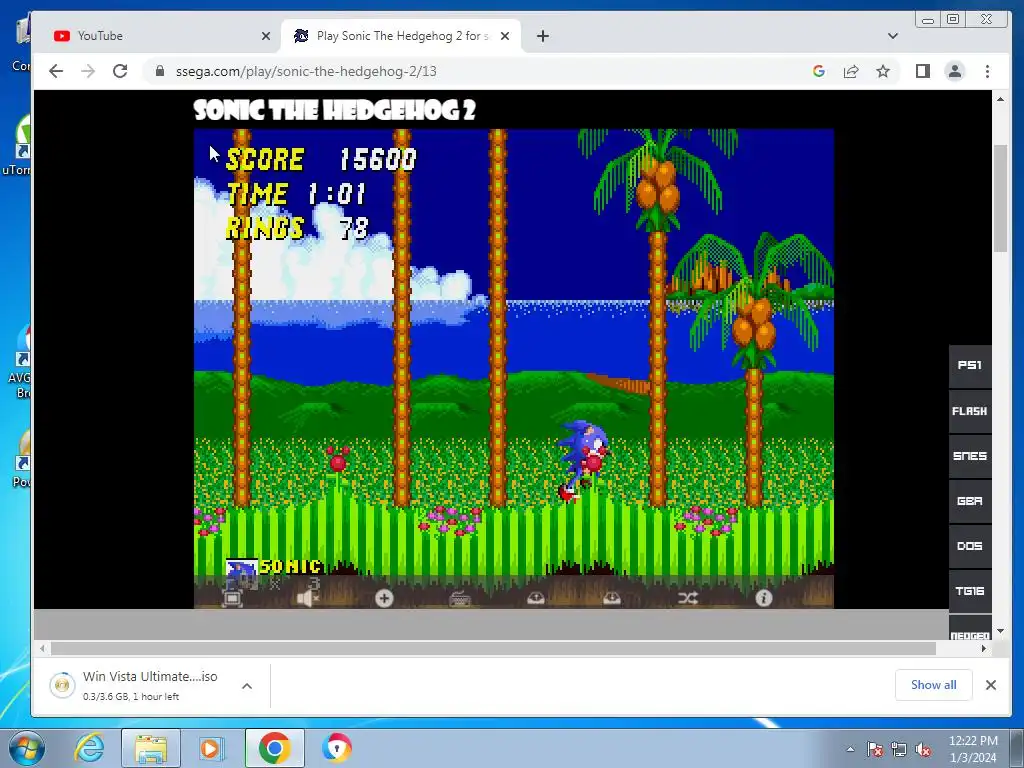Click the shuffle random game icon
Viewport: 1024px width, 768px height.
point(688,598)
